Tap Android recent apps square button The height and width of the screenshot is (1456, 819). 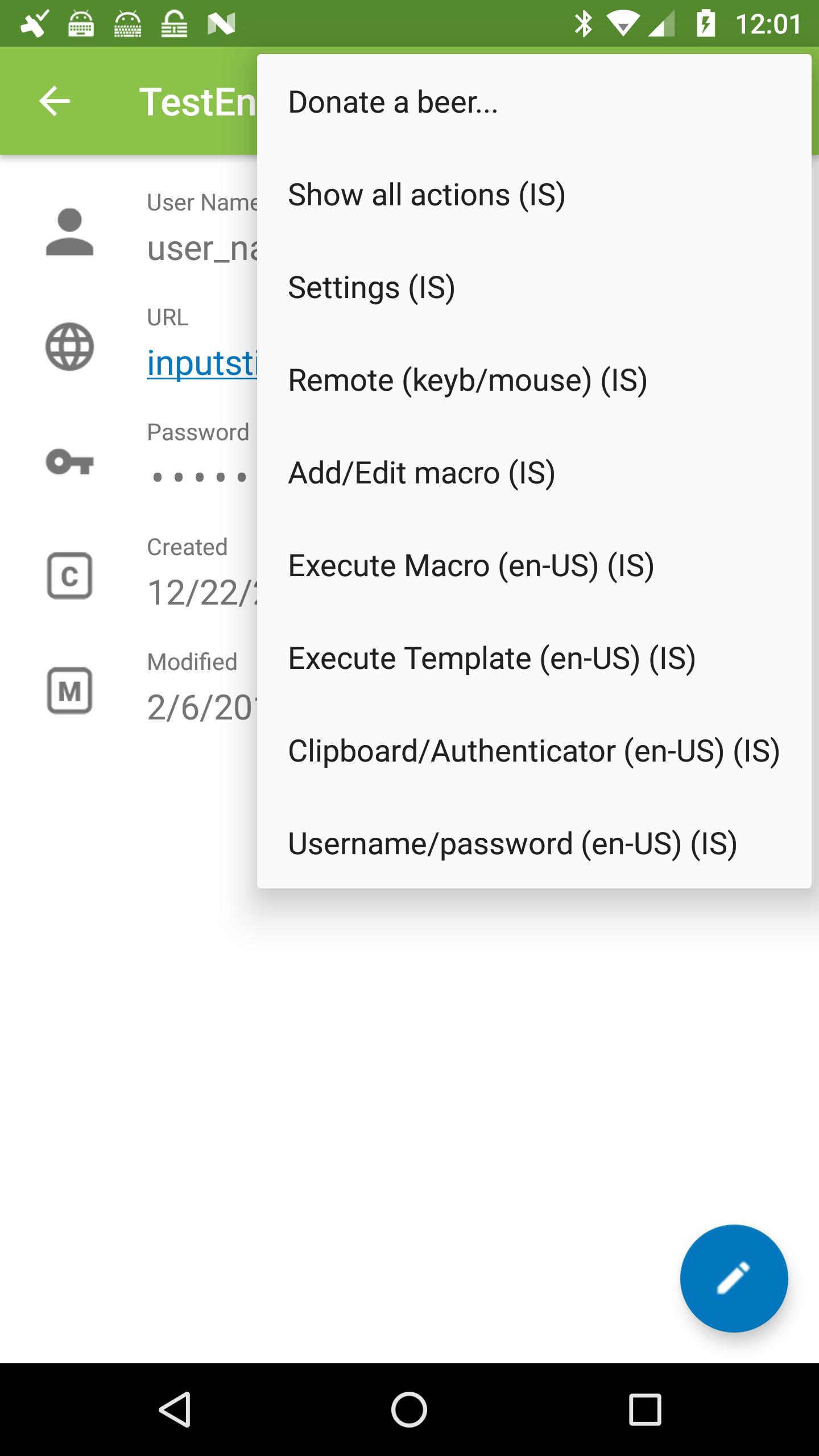pyautogui.click(x=645, y=1409)
